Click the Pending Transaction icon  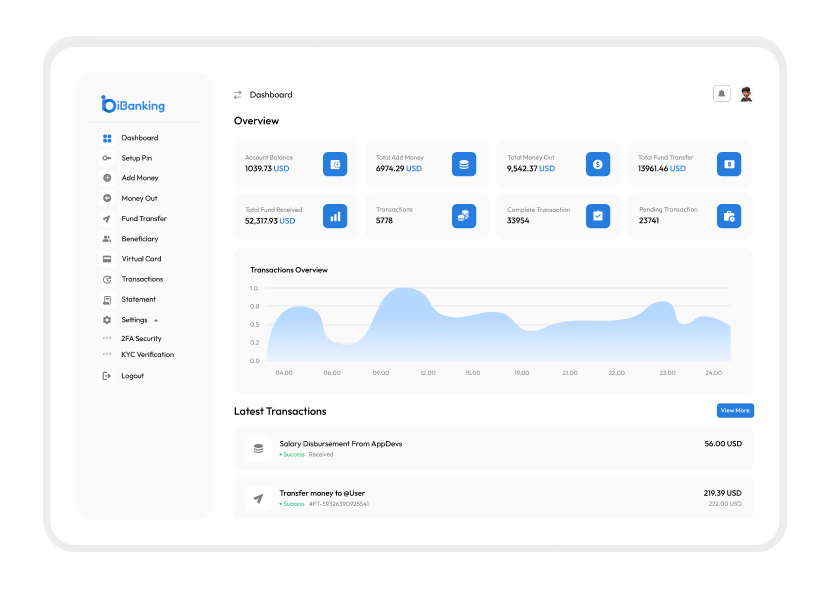coord(729,215)
